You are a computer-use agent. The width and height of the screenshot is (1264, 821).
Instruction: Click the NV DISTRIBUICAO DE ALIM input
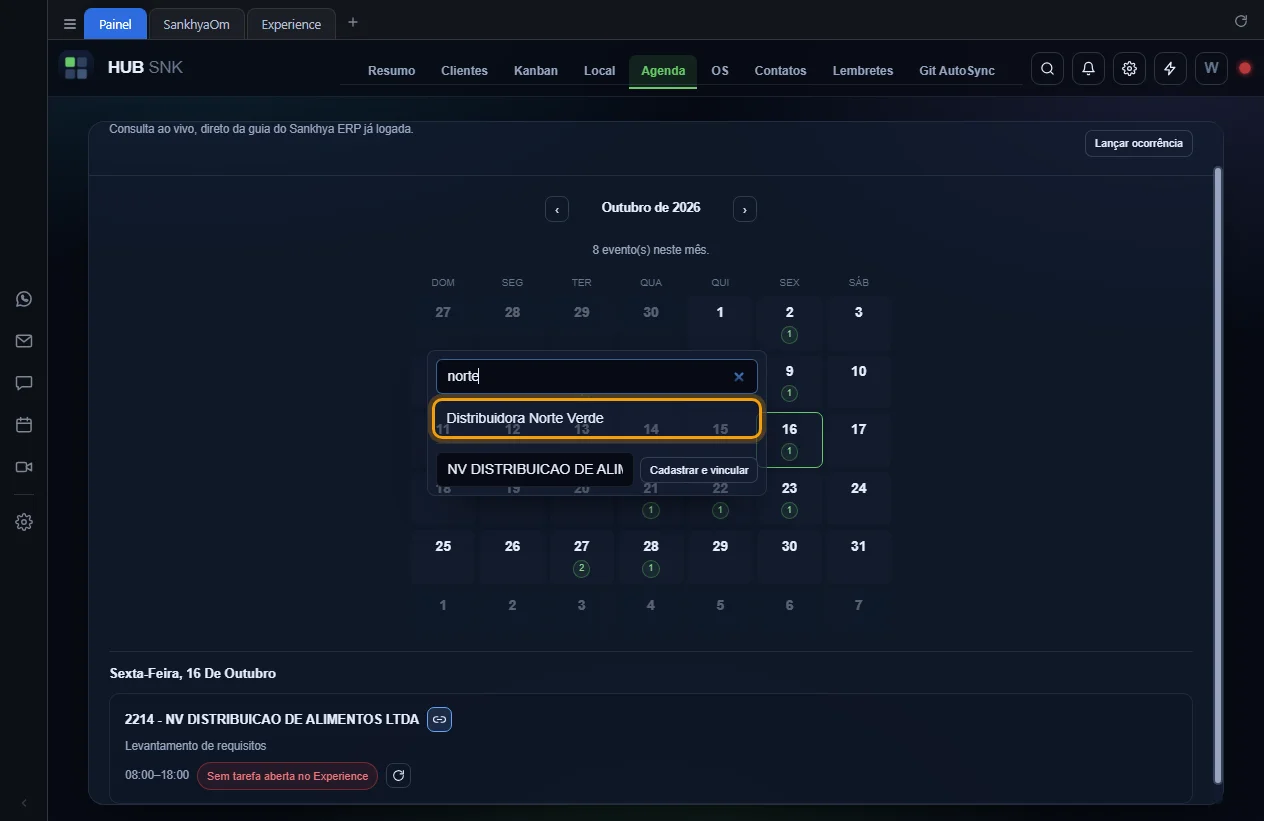(535, 469)
